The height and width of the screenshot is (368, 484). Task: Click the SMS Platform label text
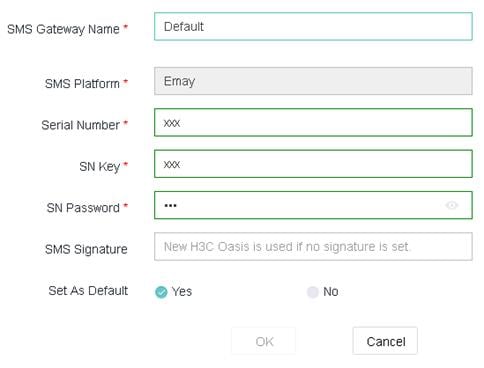(x=82, y=84)
